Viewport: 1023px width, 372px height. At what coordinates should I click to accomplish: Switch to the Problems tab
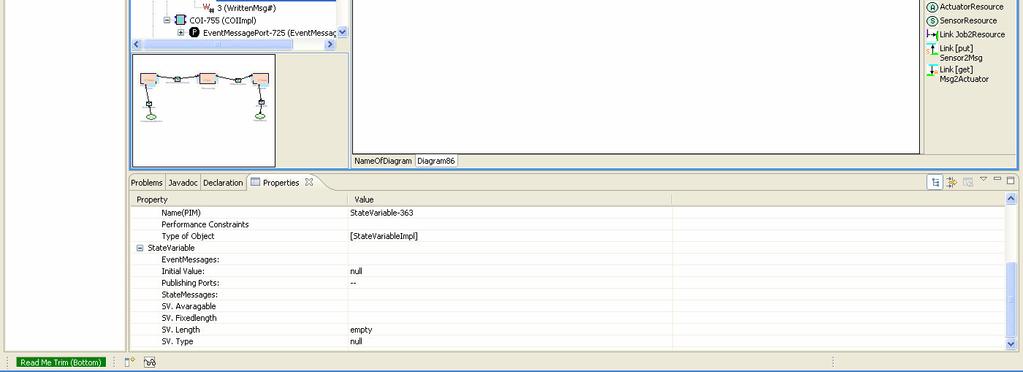(147, 183)
